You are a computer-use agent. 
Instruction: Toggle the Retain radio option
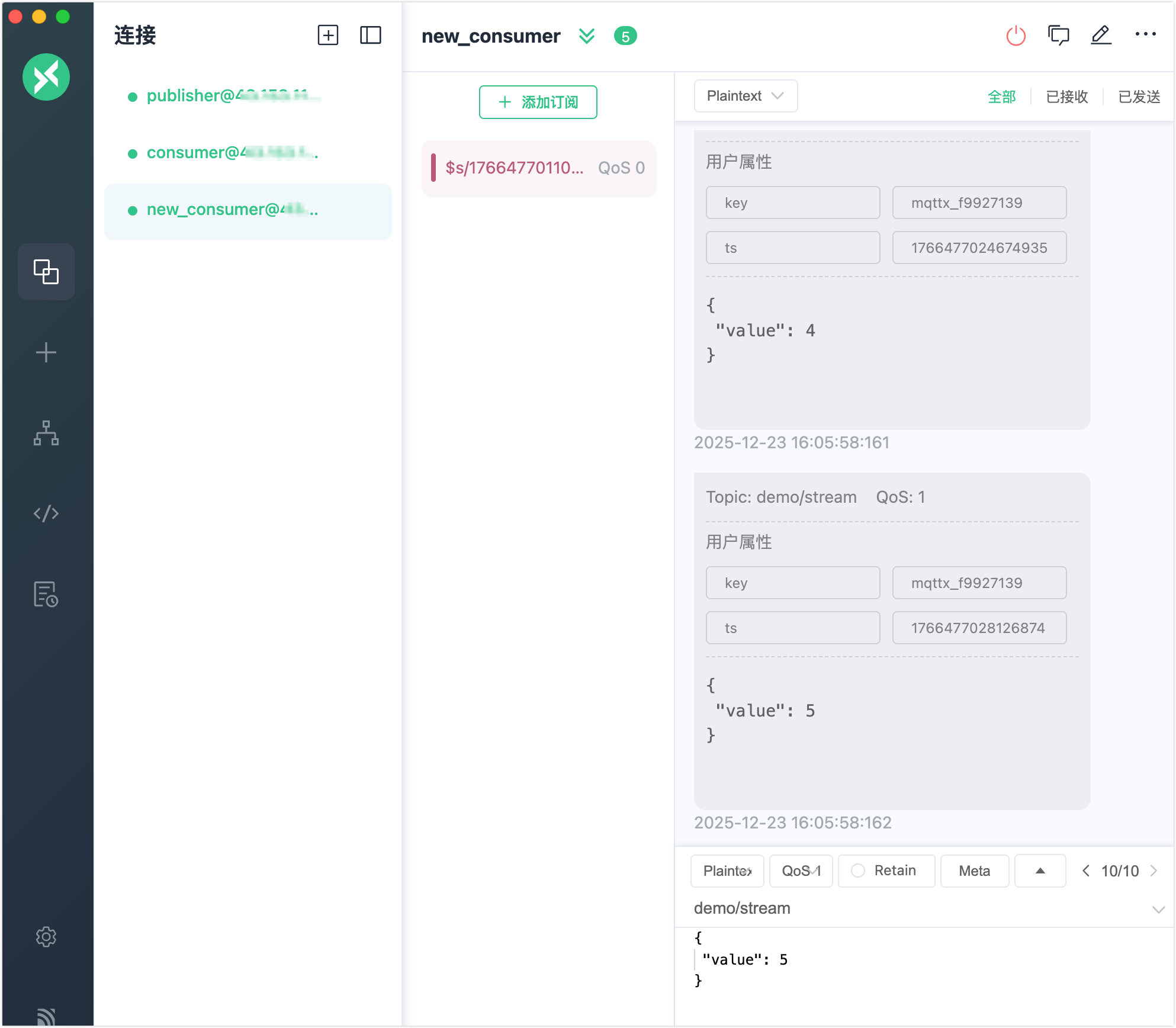[858, 870]
